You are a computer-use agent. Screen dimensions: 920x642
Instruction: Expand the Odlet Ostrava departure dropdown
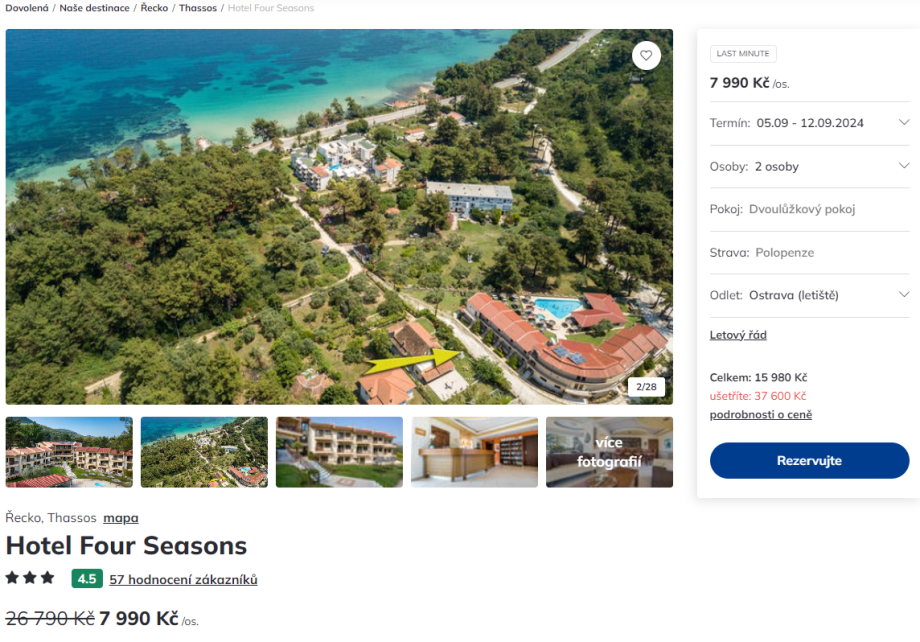point(903,295)
